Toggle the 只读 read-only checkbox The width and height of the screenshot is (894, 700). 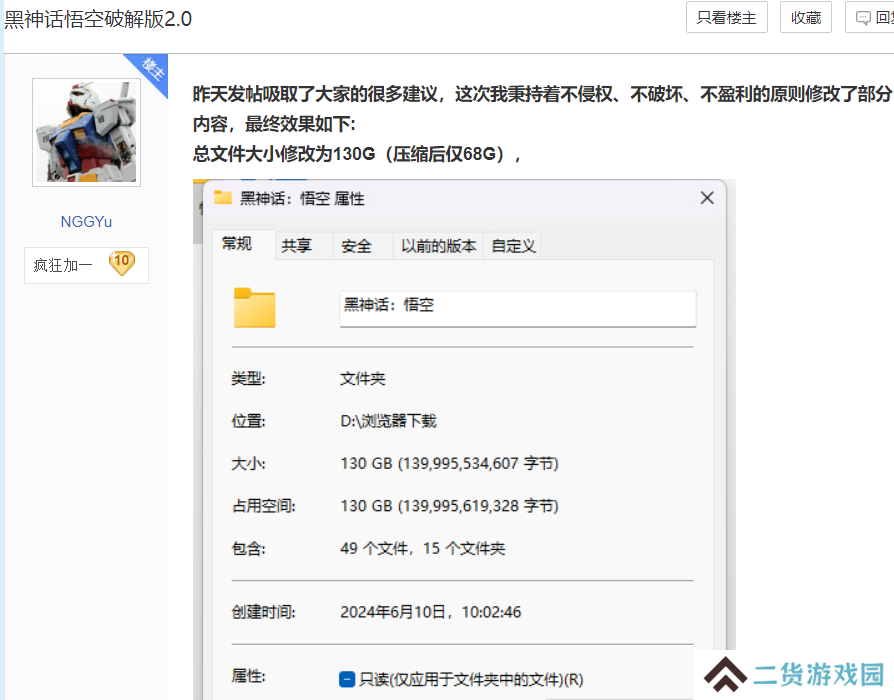[x=347, y=679]
